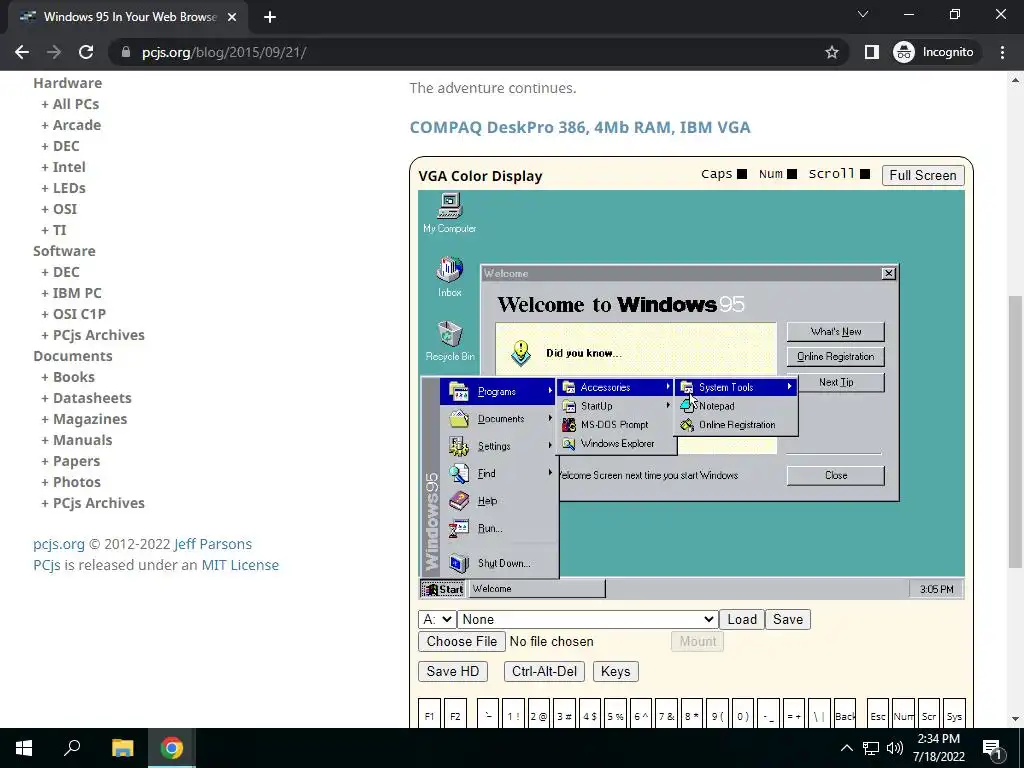Click the Windows 95 Start button
Screen dimensions: 1024x768
coord(442,589)
